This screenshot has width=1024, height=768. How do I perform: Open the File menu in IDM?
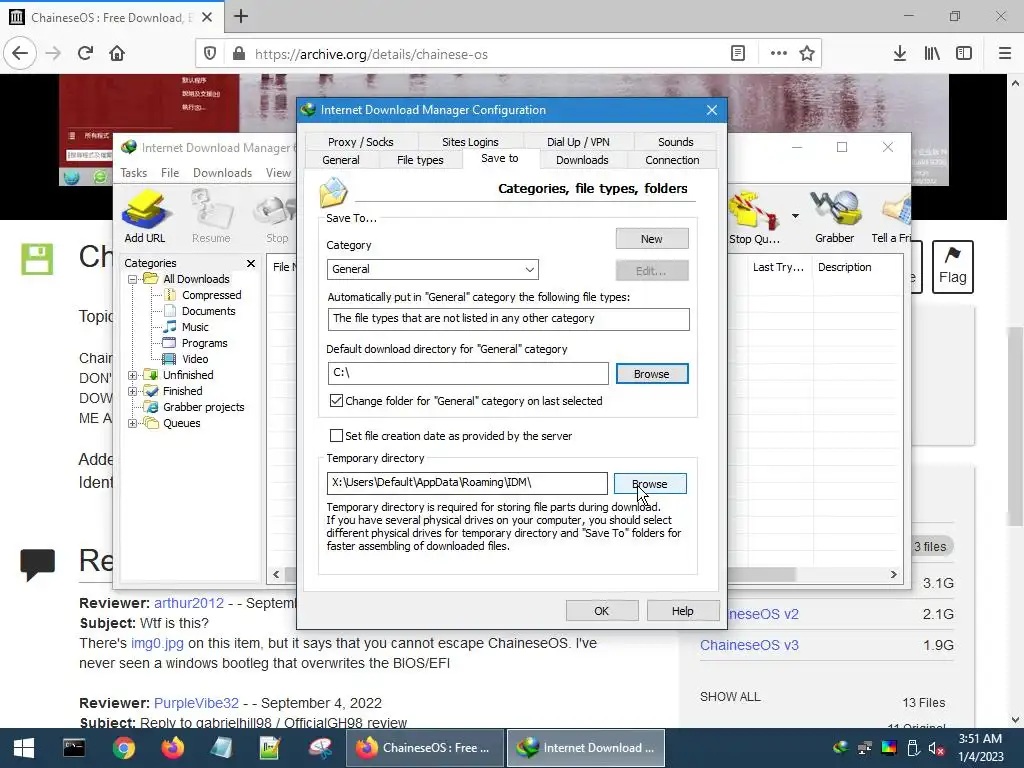[x=170, y=173]
